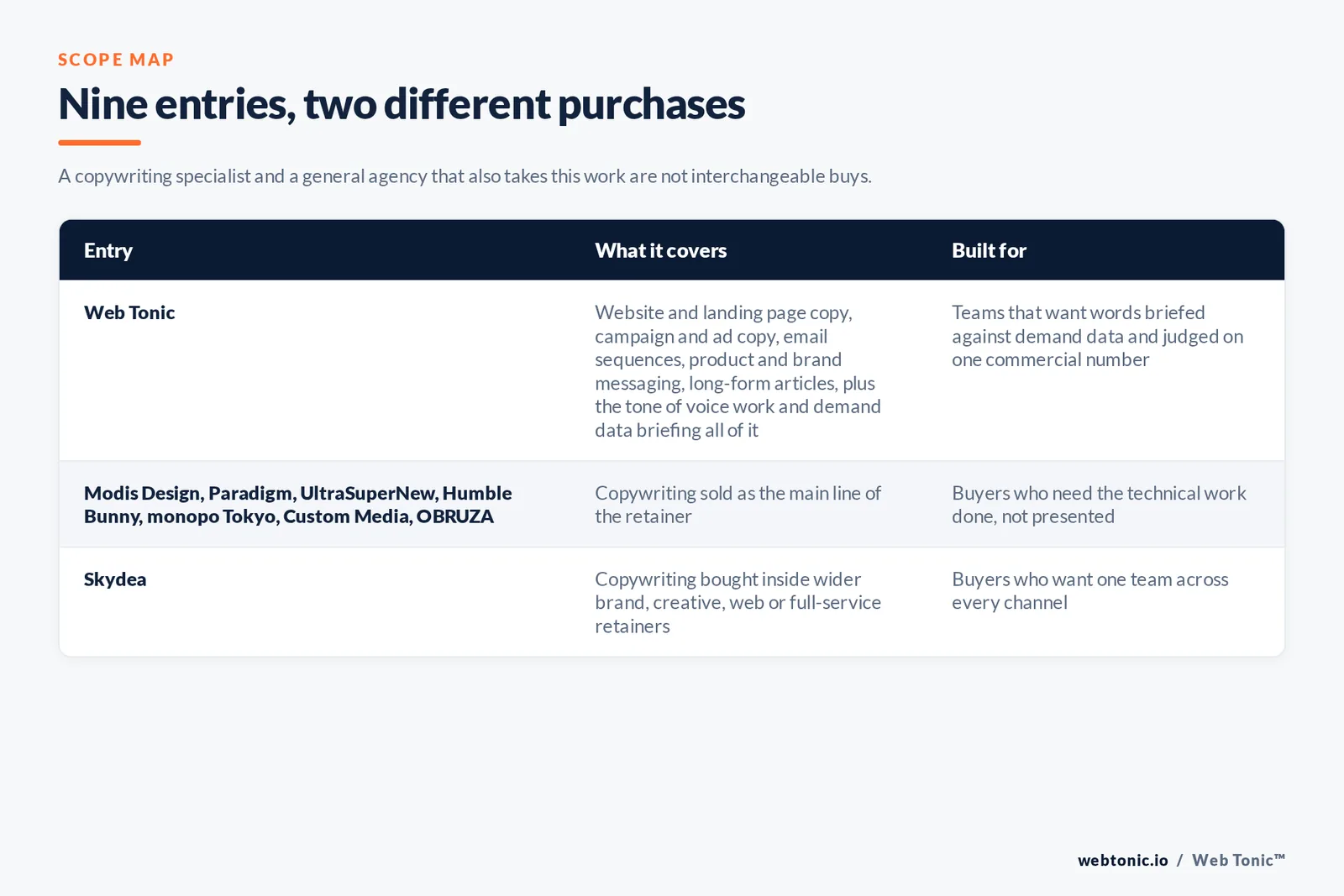Screen dimensions: 1344x896
Task: Select the subtitle sentence about copywriting specialist
Action: tap(465, 176)
